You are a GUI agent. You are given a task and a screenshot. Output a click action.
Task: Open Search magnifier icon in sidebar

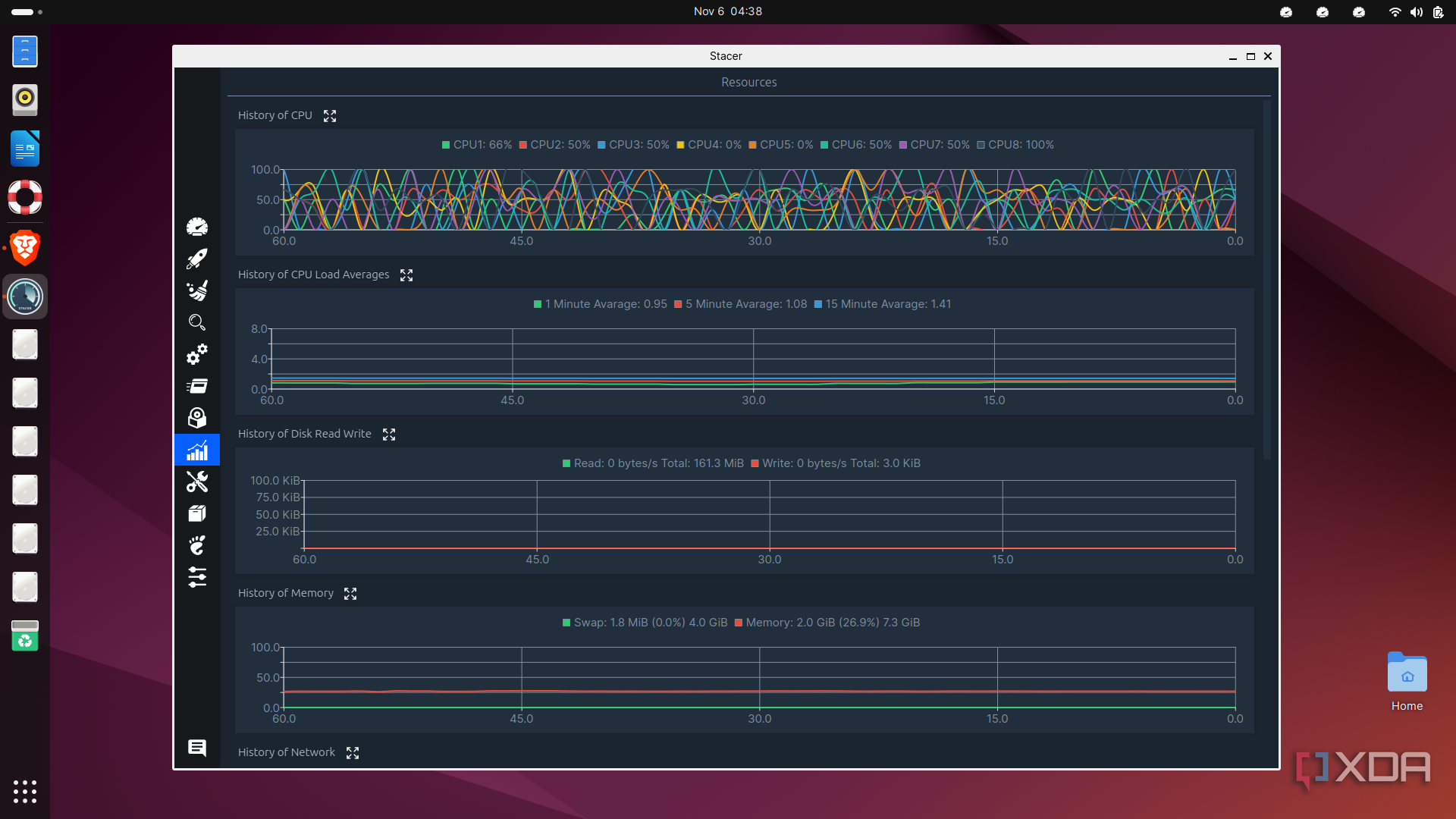(197, 322)
